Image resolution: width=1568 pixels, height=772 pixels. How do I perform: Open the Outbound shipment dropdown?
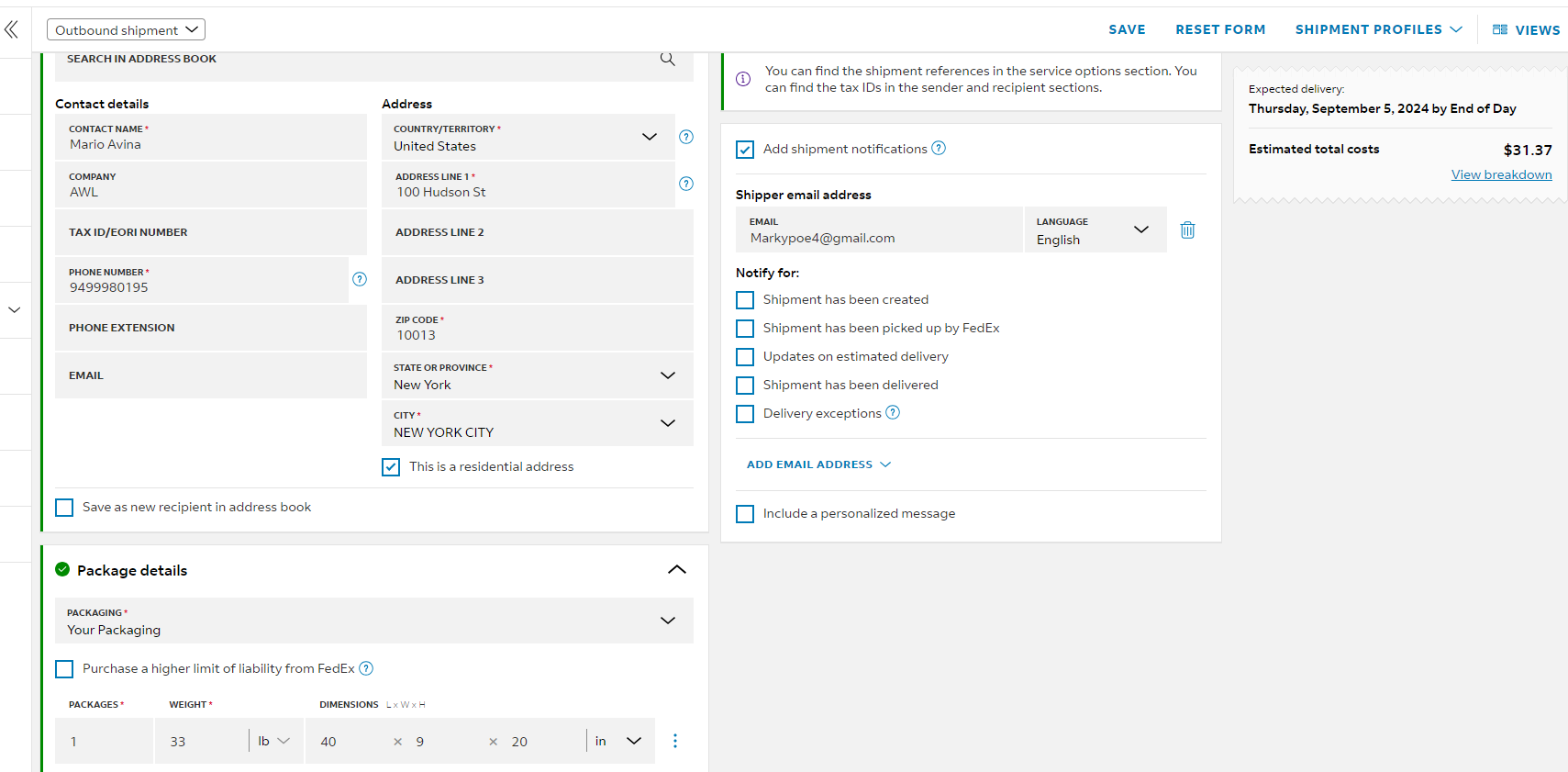pyautogui.click(x=126, y=29)
